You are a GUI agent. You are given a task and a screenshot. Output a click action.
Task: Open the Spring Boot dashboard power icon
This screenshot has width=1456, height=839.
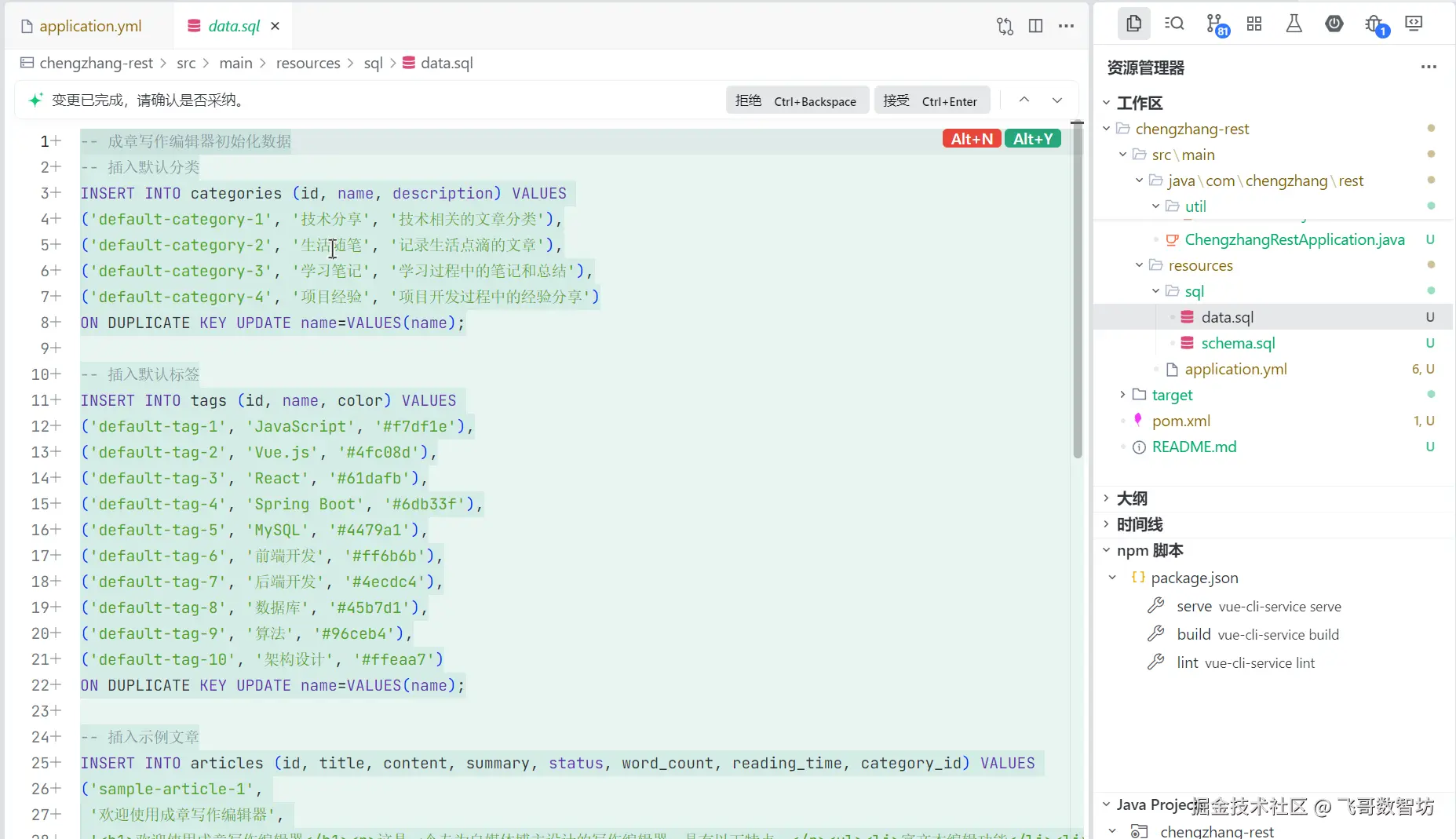1334,24
